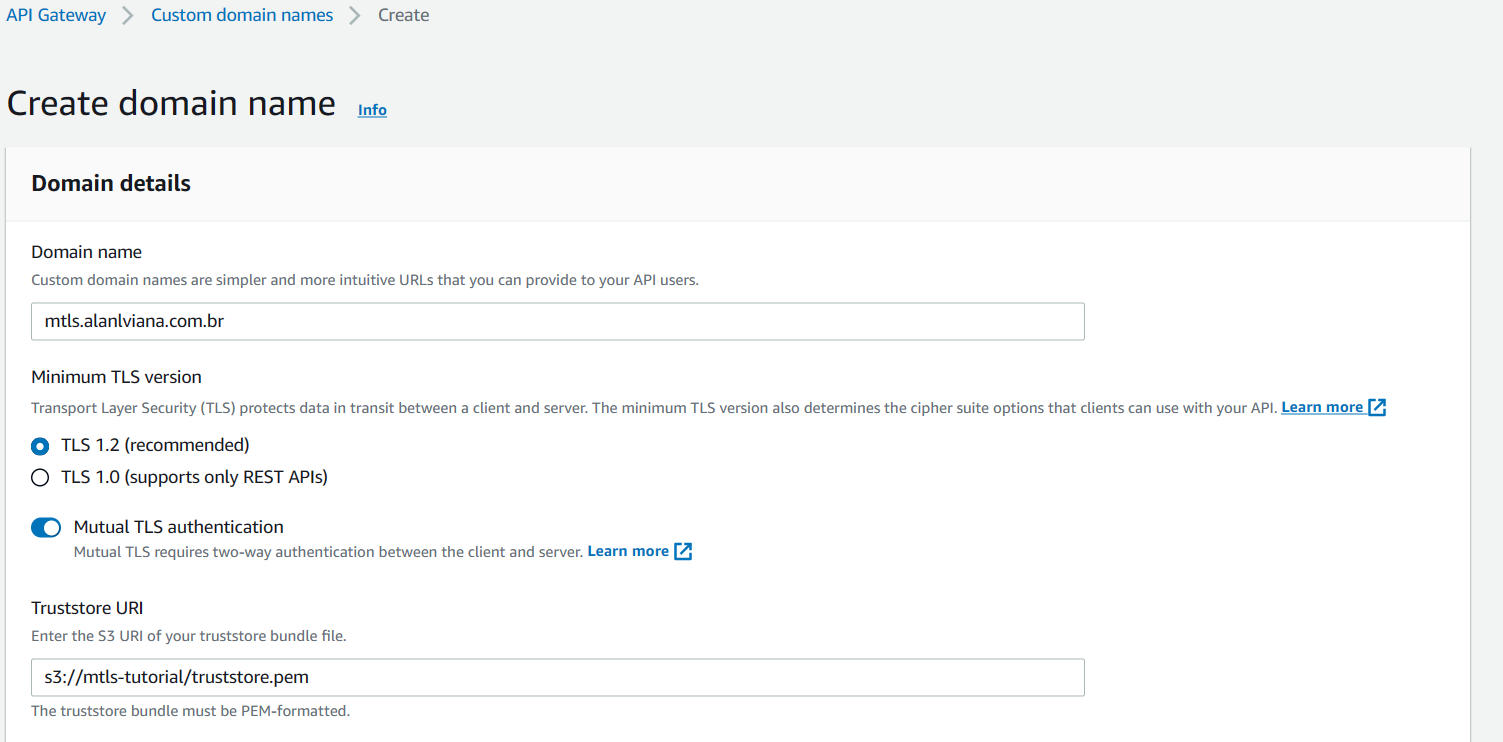Click the Truststore URI label
The image size is (1503, 742).
pyautogui.click(x=87, y=608)
